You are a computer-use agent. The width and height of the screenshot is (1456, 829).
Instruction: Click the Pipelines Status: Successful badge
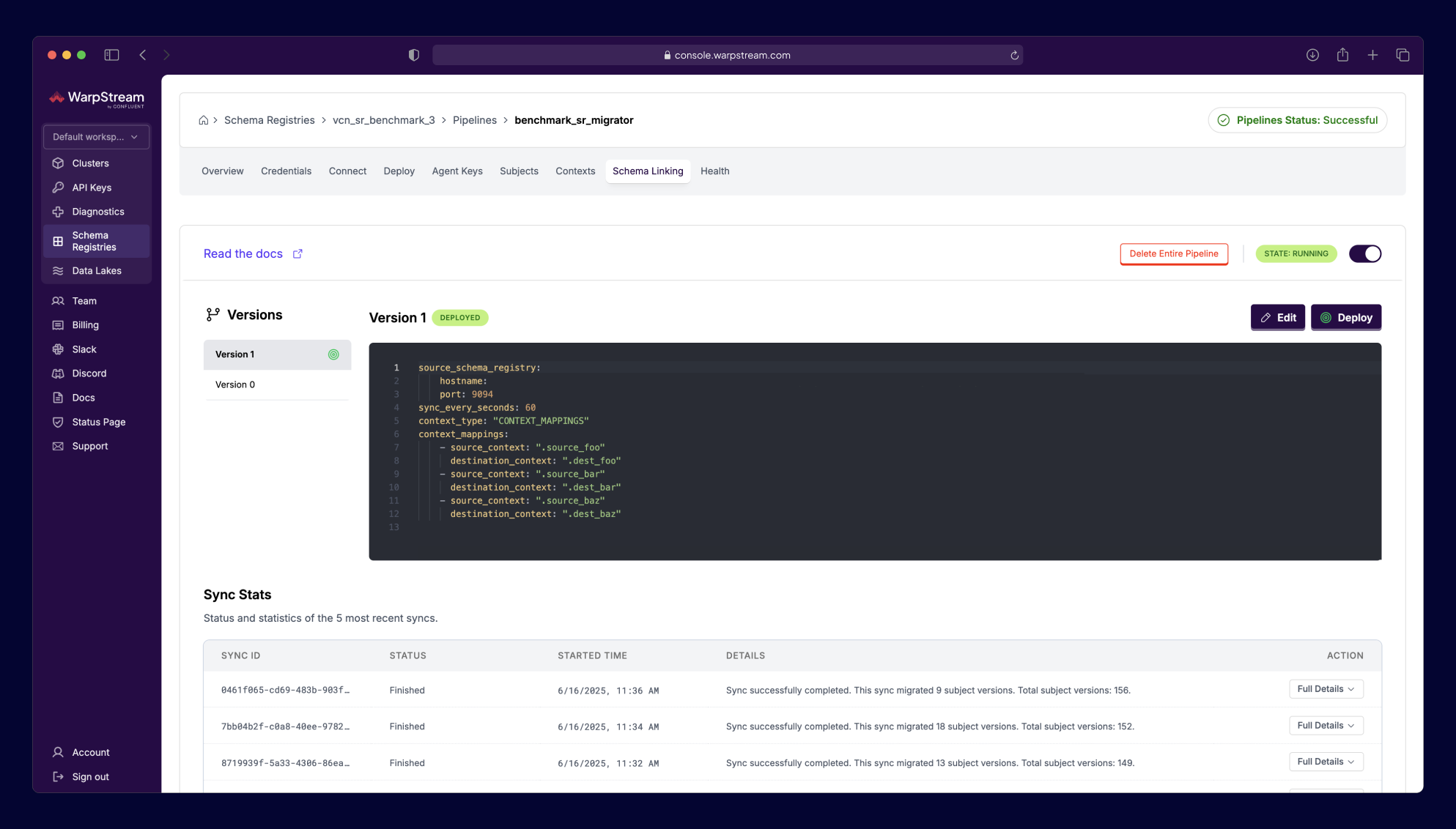point(1298,120)
